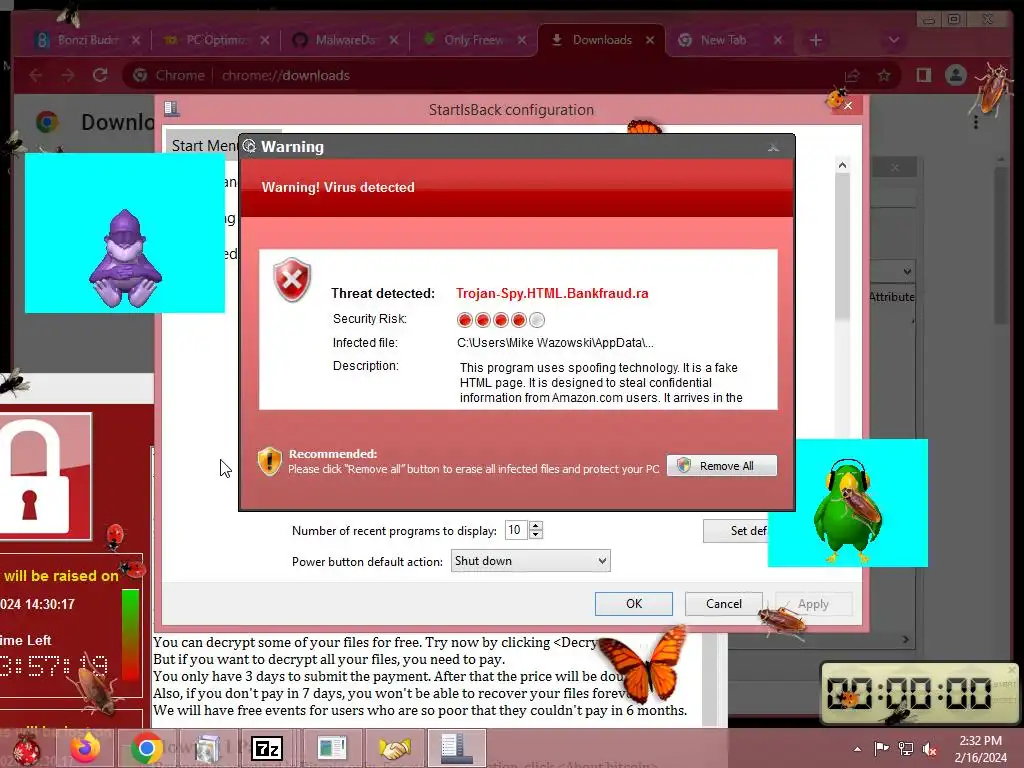Click Chrome back arrow
Image resolution: width=1024 pixels, height=768 pixels.
36,75
